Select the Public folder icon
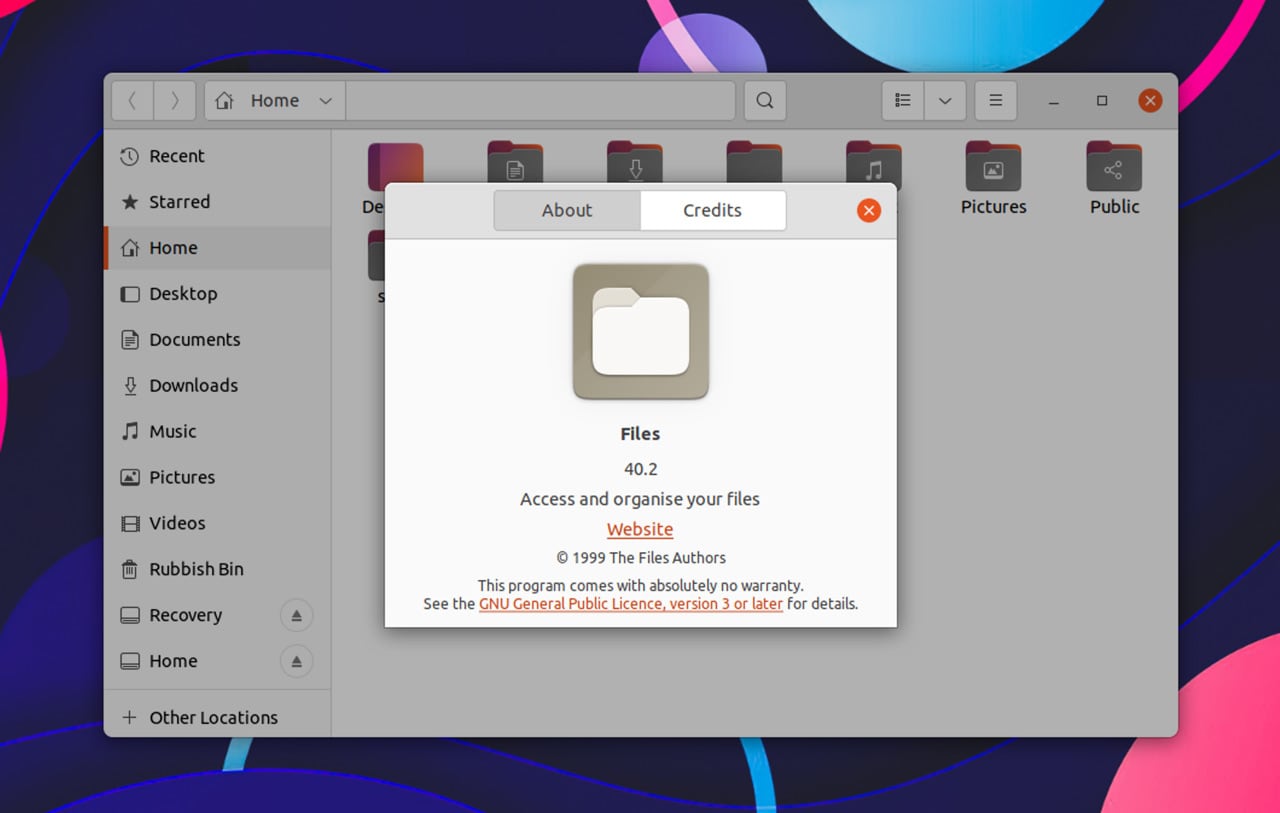The image size is (1280, 813). tap(1114, 167)
